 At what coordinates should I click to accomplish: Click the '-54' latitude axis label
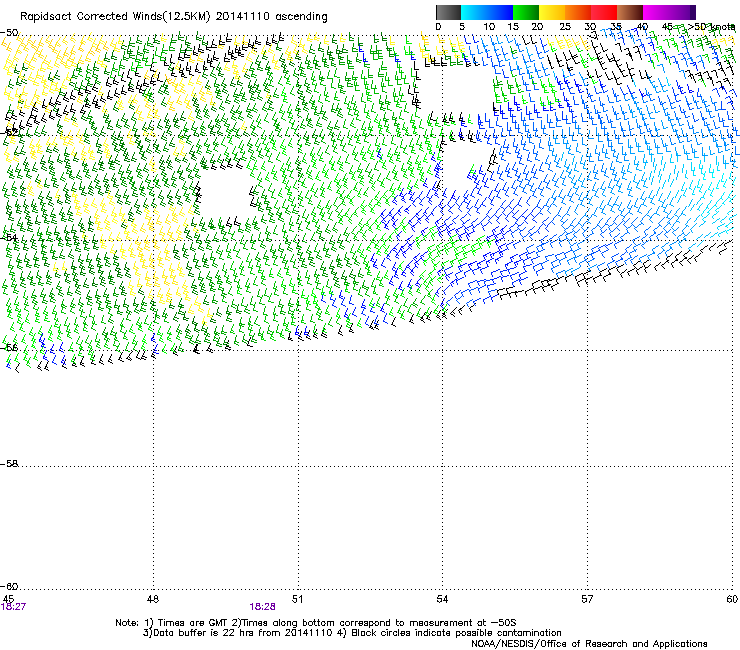[9, 237]
